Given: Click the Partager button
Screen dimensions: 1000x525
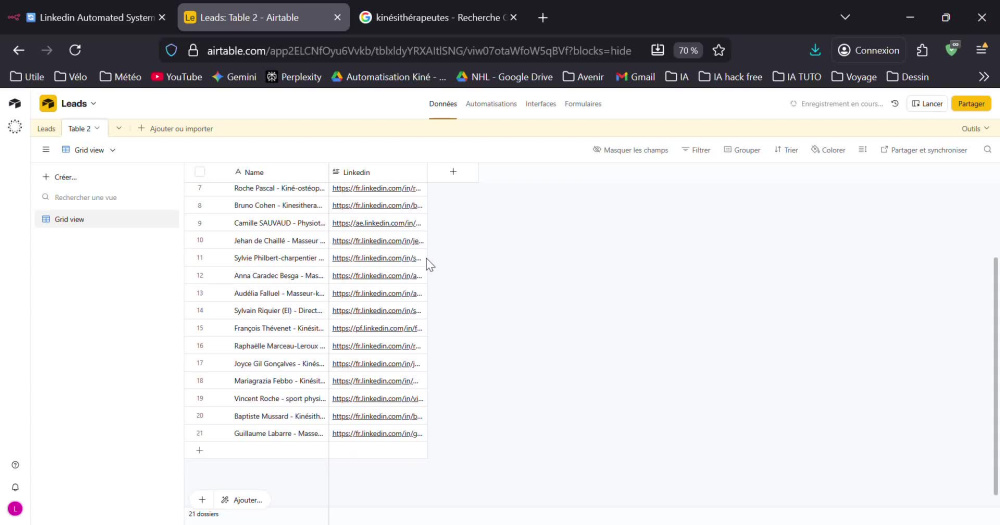Looking at the screenshot, I should pos(971,103).
